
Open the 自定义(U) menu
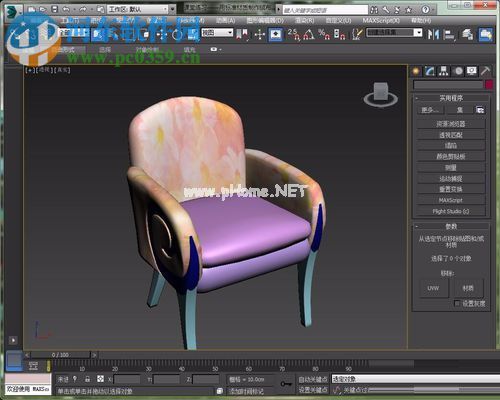pyautogui.click(x=338, y=21)
